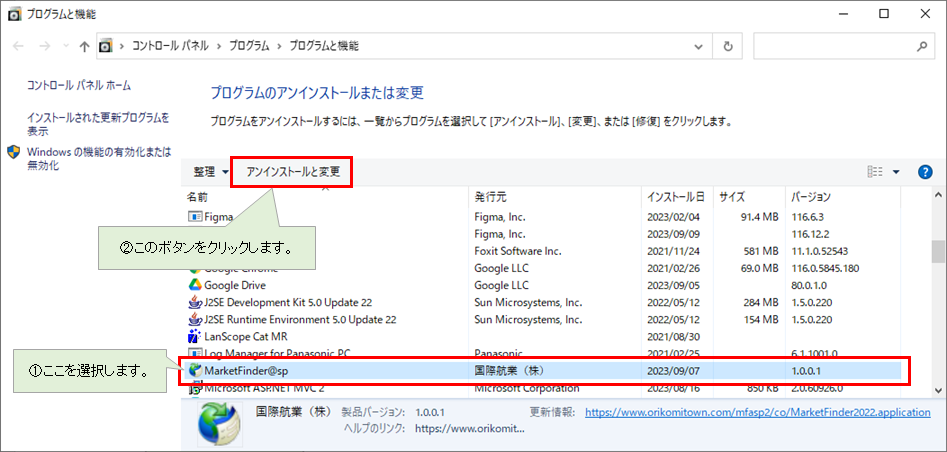Open help with the blue question mark
This screenshot has height=452, width=947.
point(925,172)
